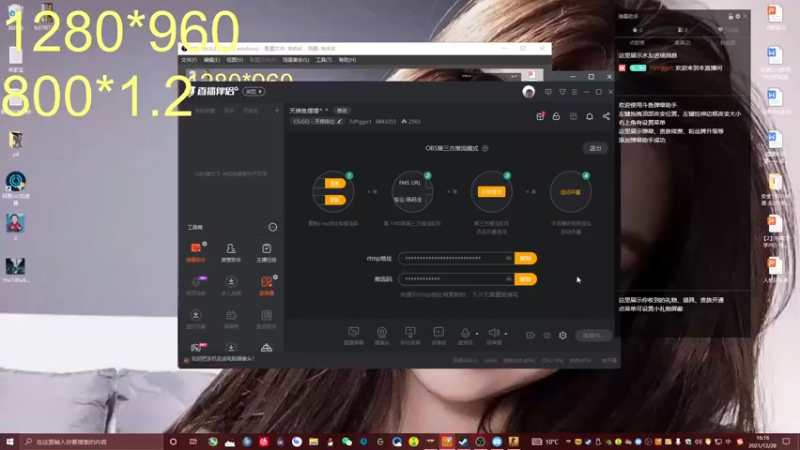Toggle preview eye icon in bottom bar

547,335
